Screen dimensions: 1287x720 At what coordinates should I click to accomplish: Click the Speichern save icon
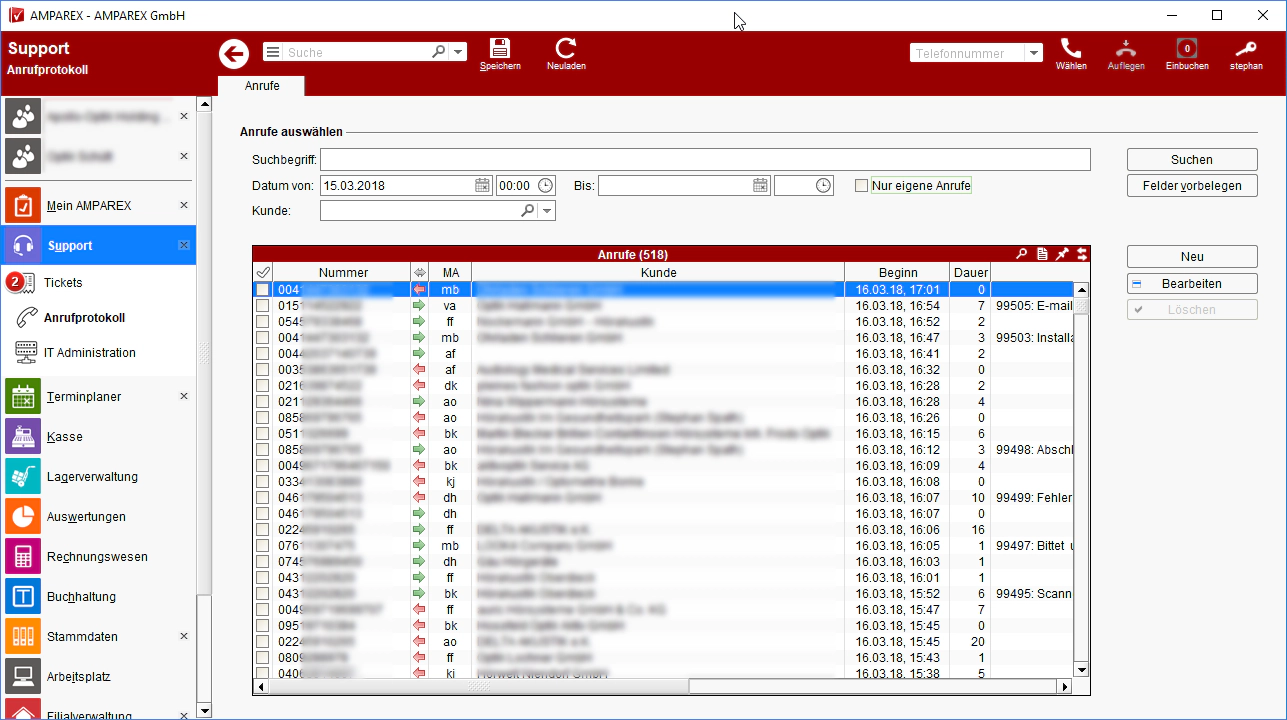click(x=499, y=48)
